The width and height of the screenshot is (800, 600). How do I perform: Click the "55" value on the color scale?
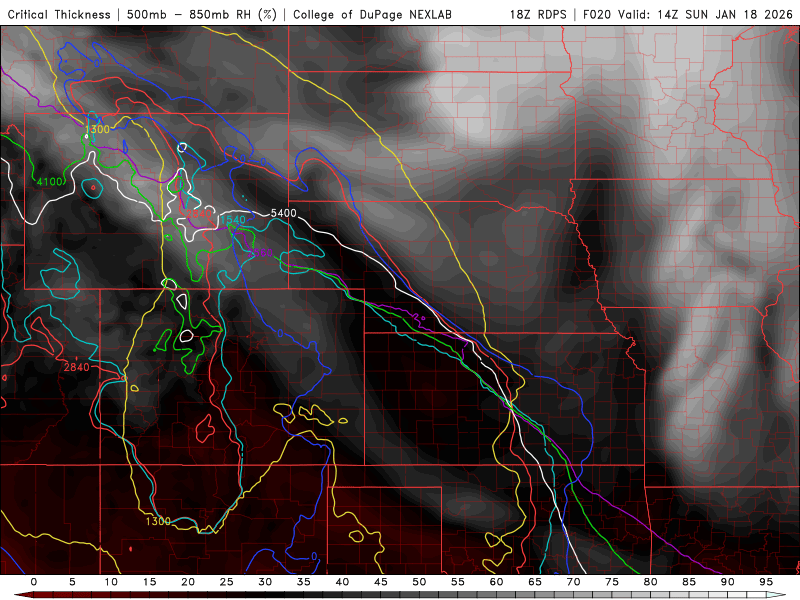(458, 582)
